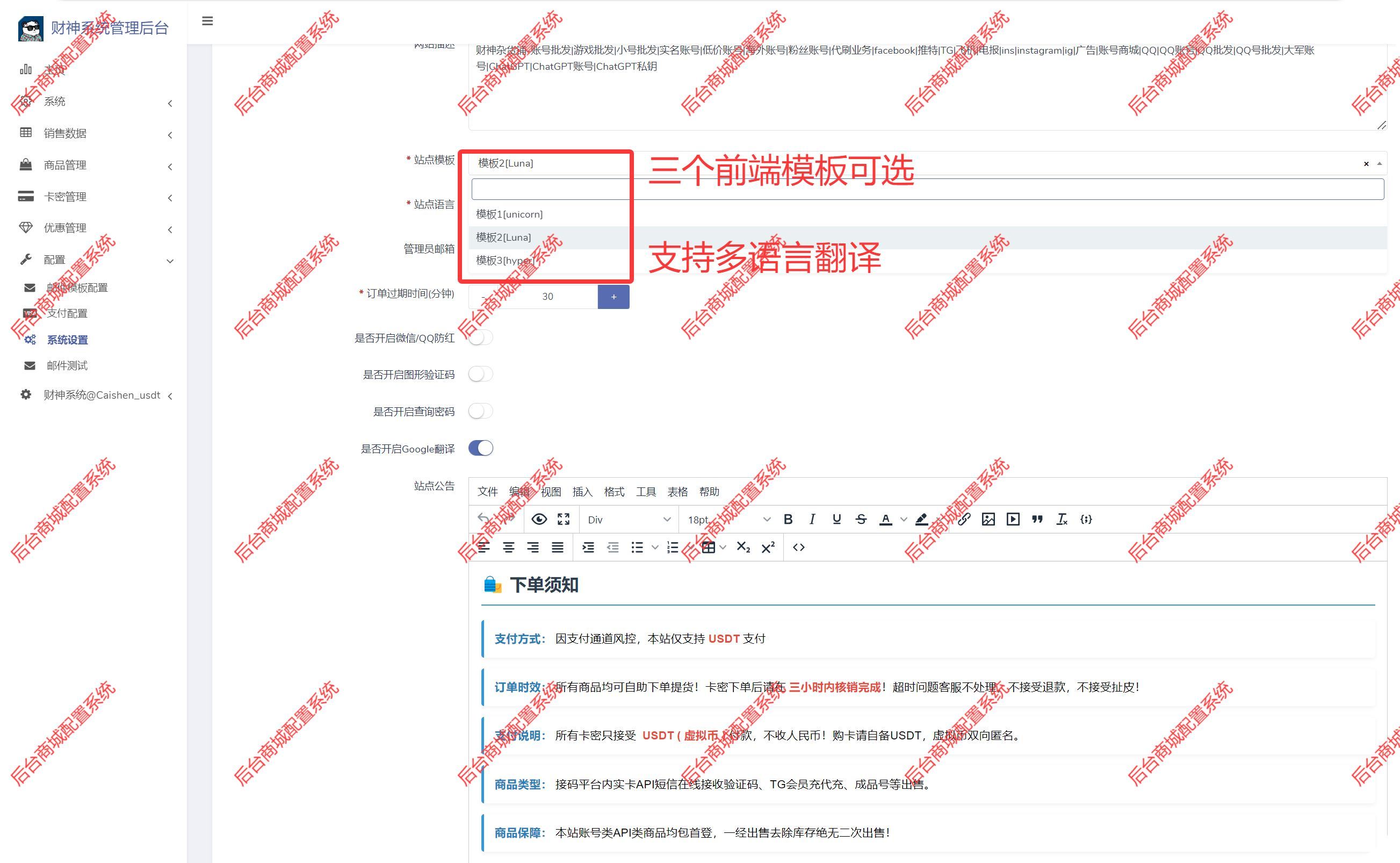Enable the 是否开启图形验证码 toggle
This screenshot has height=863, width=1400.
481,374
